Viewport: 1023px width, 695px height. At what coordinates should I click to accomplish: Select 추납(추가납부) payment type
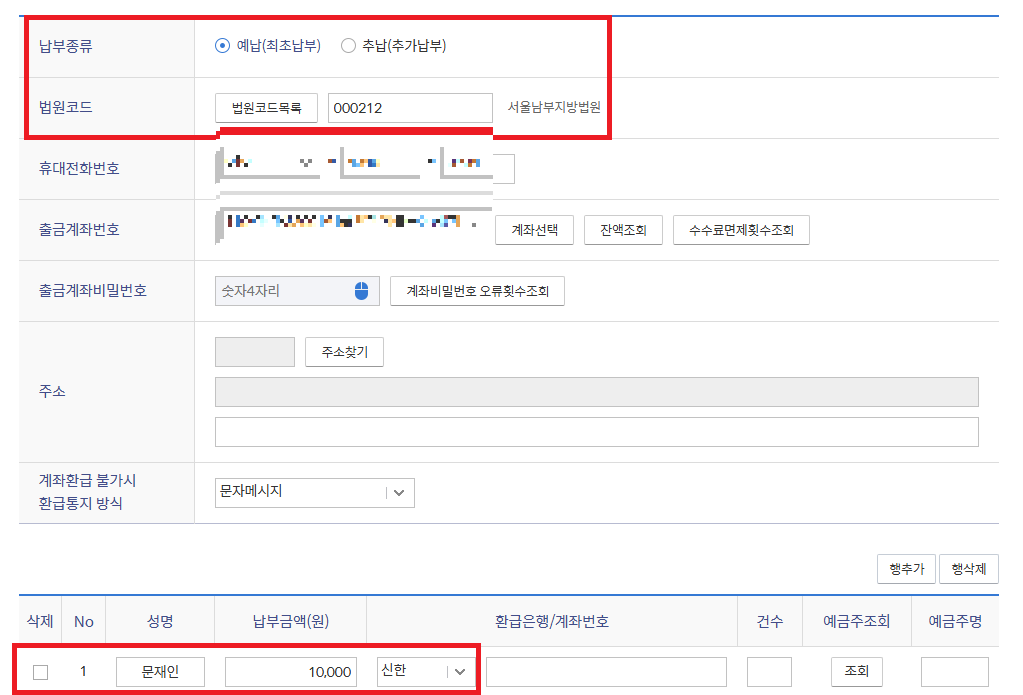coord(347,44)
